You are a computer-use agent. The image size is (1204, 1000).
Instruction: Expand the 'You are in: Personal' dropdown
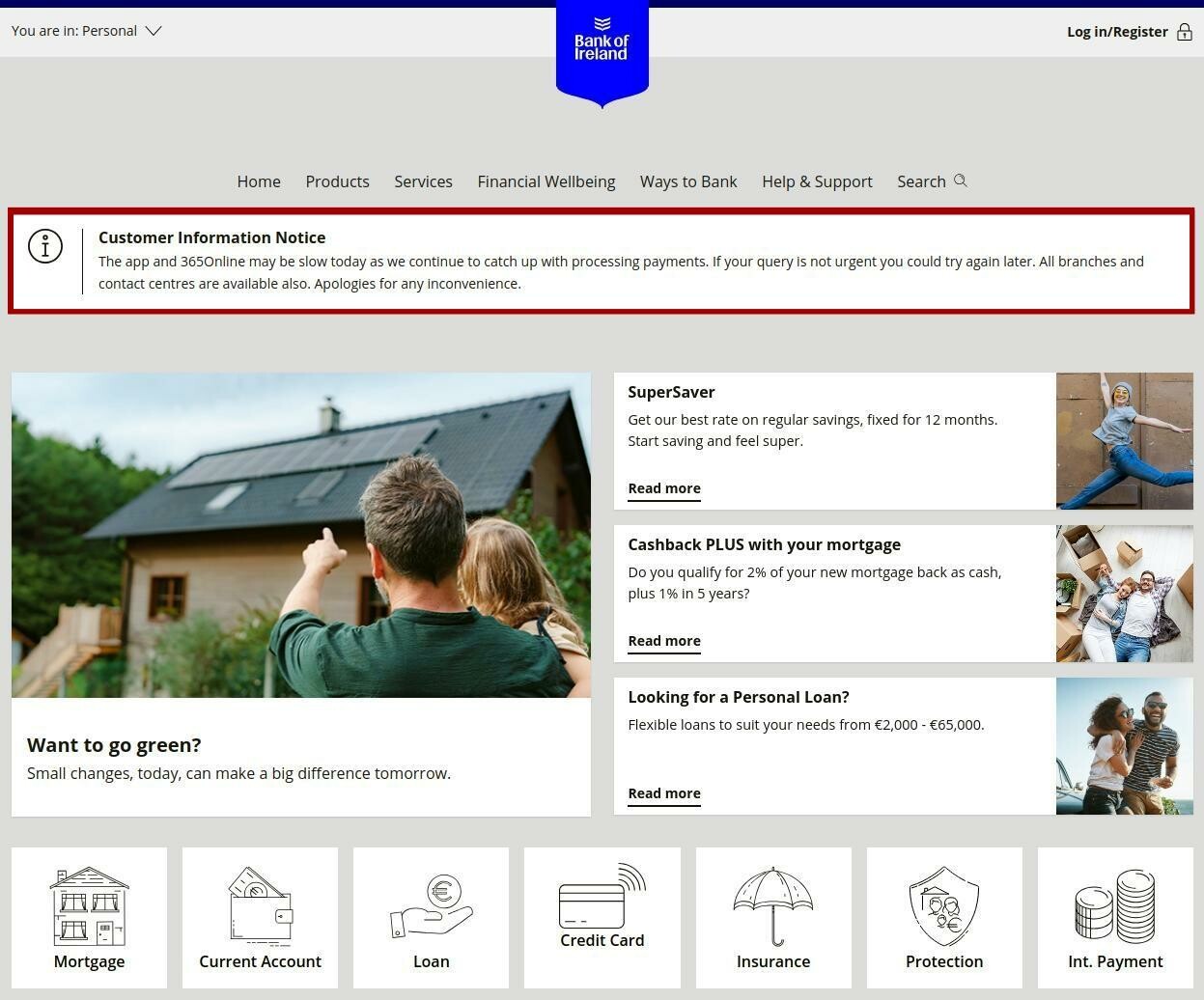point(87,31)
